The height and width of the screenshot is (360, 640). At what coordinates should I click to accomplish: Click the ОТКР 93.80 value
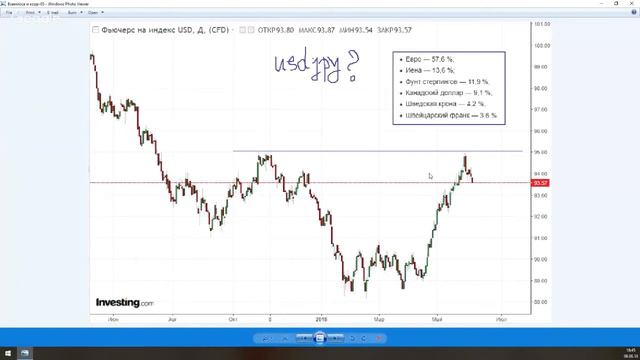[x=276, y=30]
